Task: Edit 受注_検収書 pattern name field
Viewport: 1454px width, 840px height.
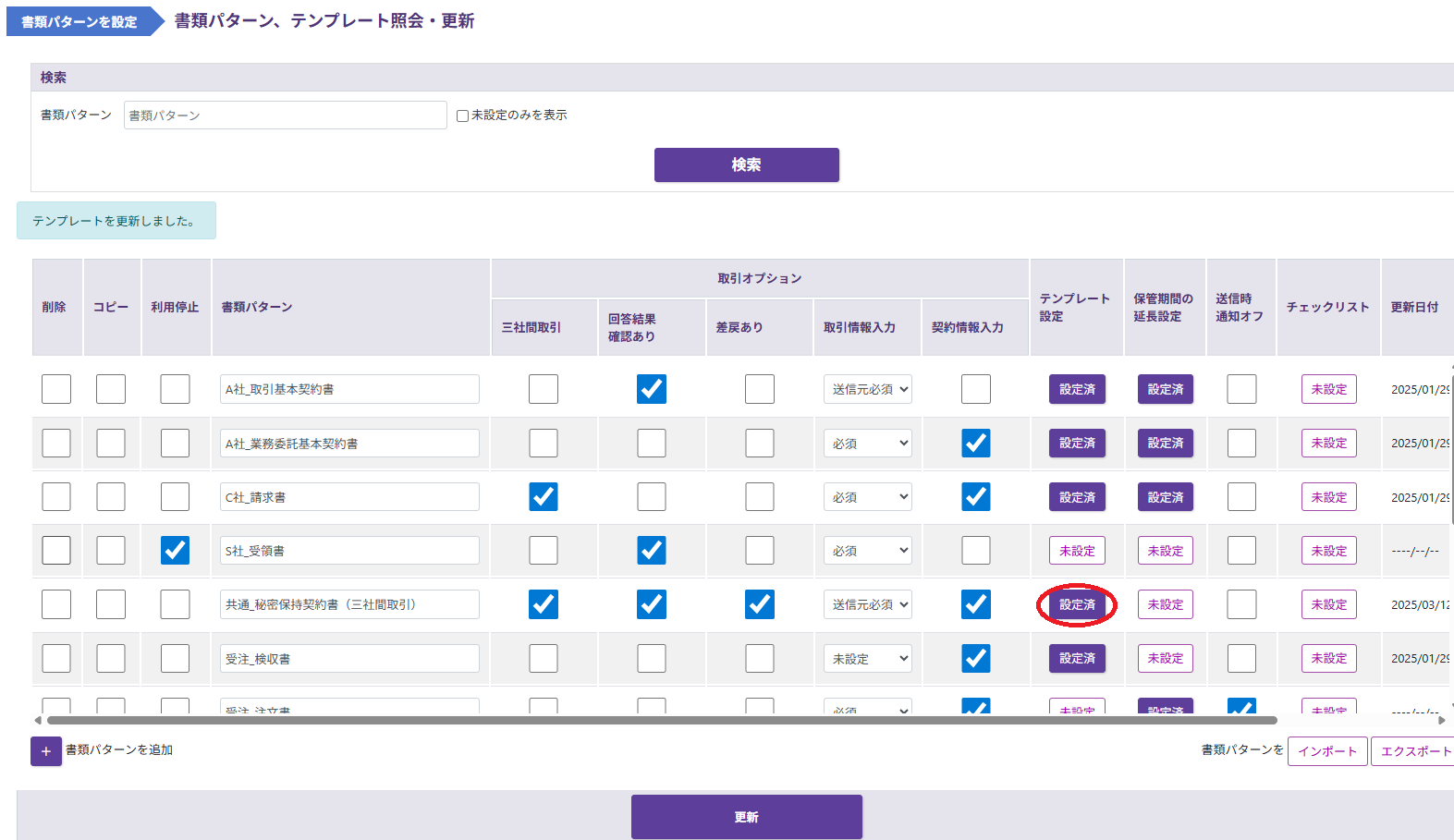Action: point(349,658)
